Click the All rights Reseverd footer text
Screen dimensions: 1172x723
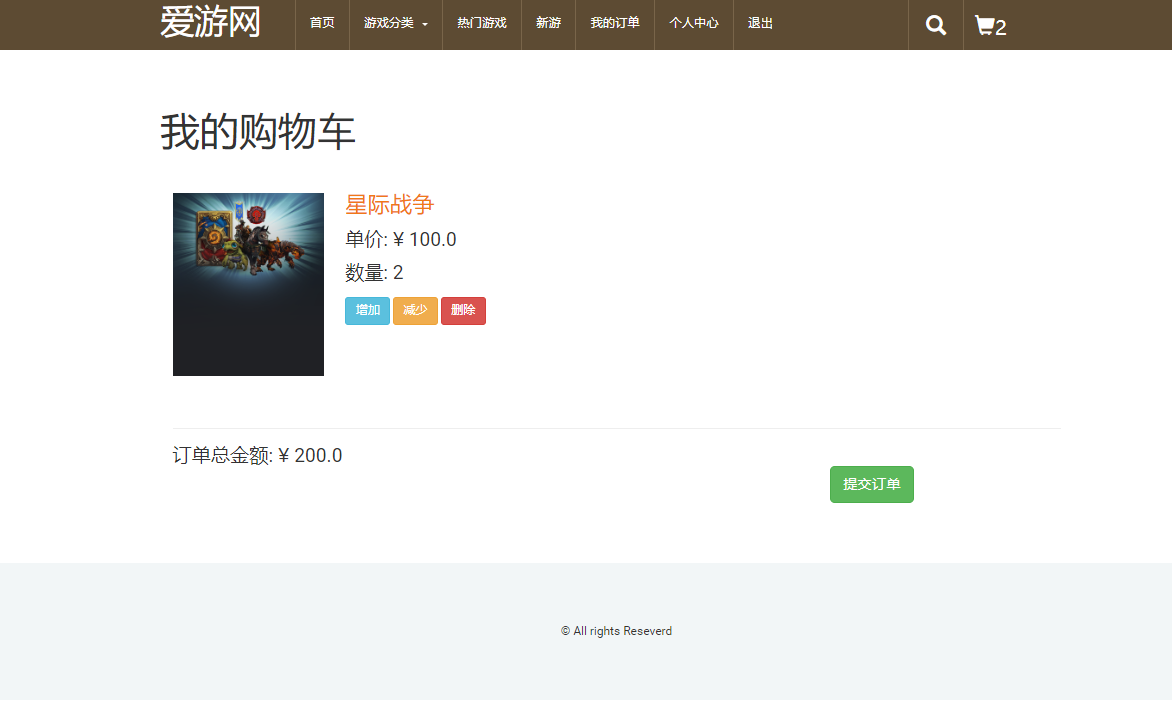(x=616, y=631)
